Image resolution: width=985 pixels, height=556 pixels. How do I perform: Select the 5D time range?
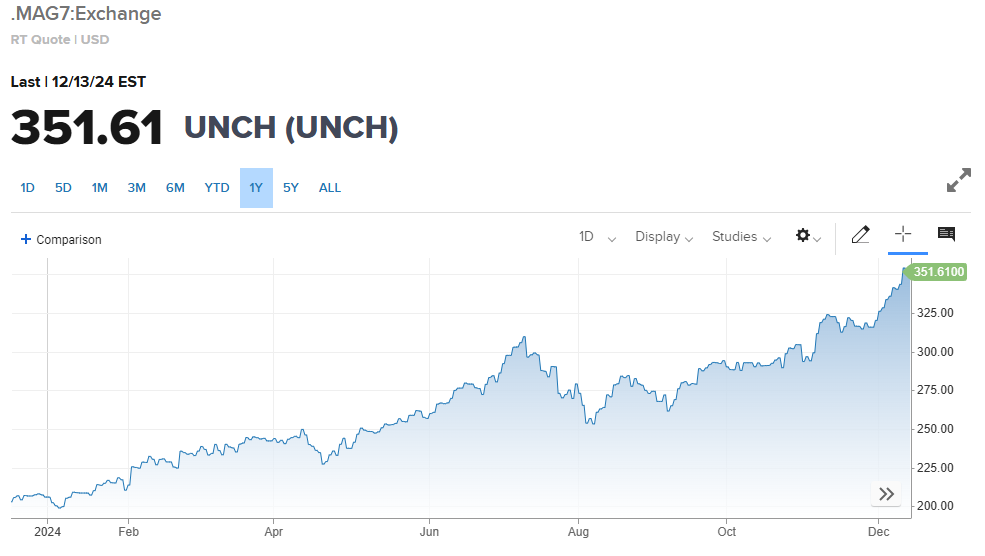click(x=63, y=188)
